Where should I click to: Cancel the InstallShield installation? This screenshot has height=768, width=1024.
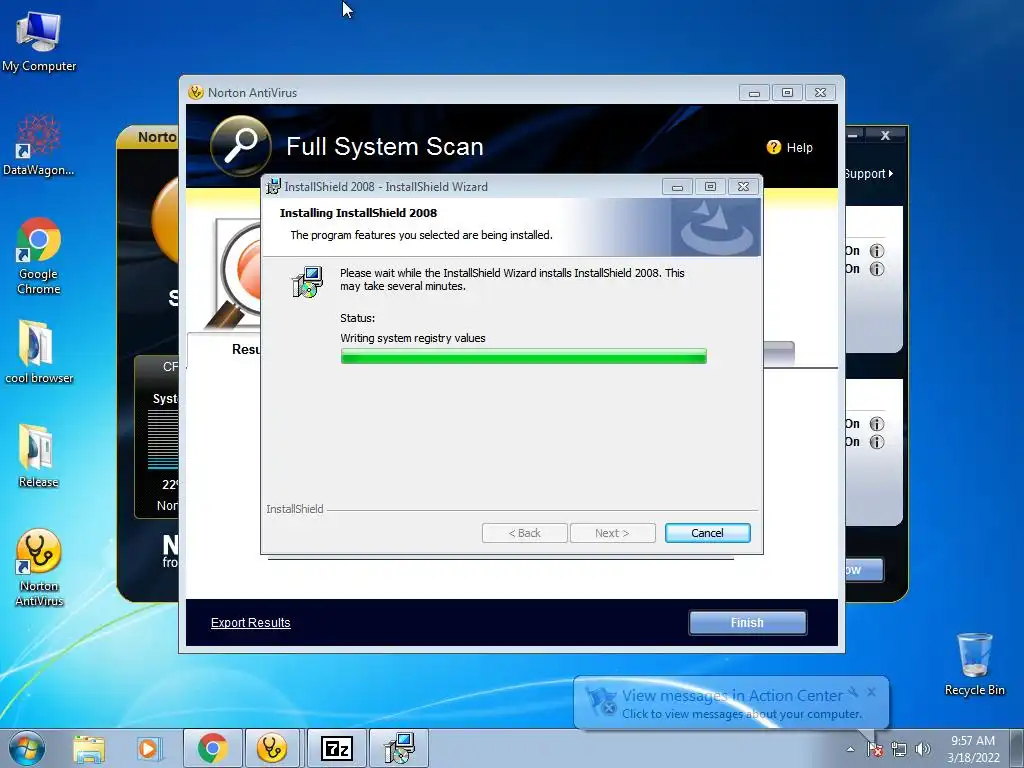pos(707,533)
